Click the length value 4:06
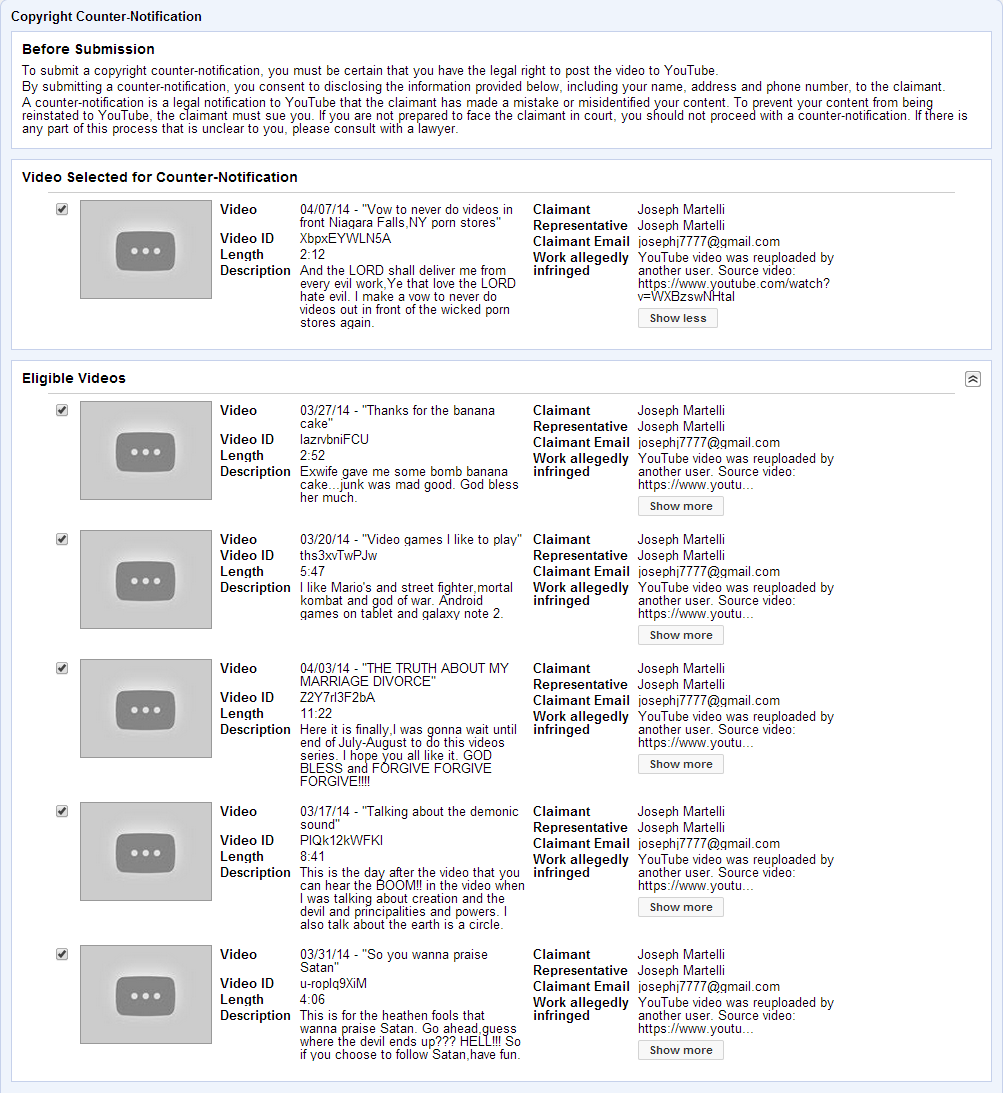 click(312, 999)
